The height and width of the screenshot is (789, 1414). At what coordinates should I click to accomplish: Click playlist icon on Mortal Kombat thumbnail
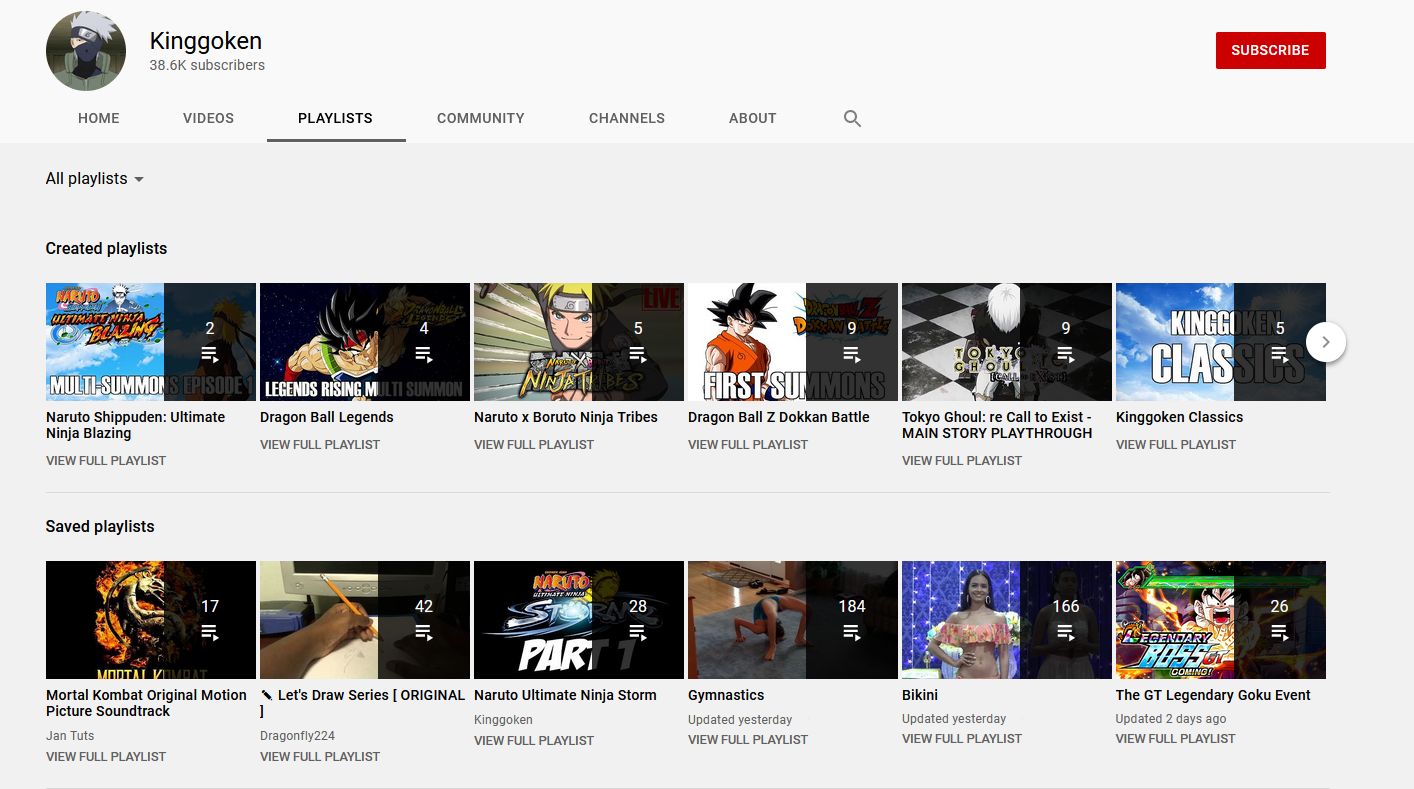210,632
